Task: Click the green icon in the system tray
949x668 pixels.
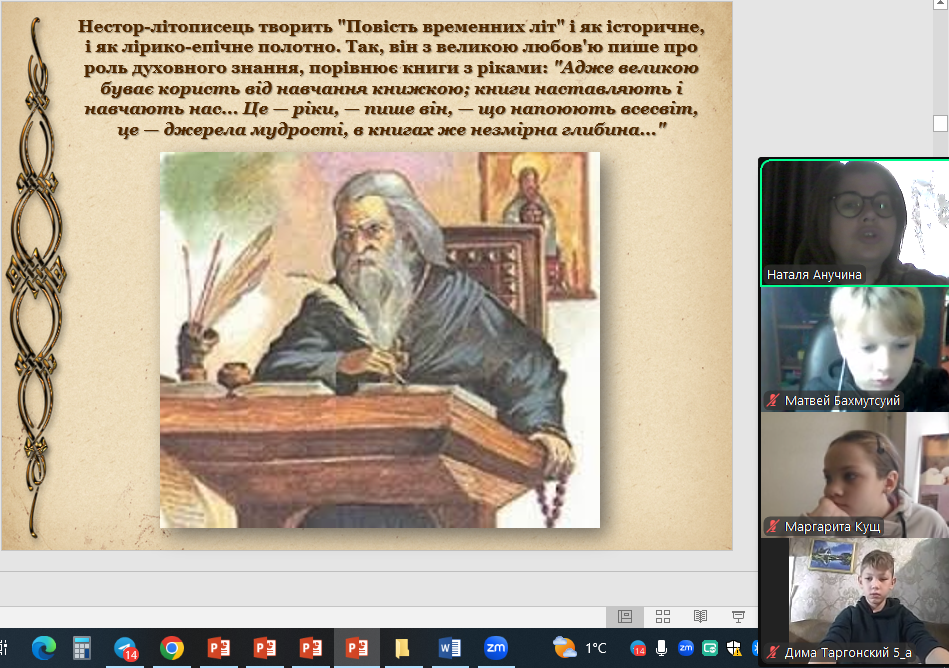Action: 710,649
